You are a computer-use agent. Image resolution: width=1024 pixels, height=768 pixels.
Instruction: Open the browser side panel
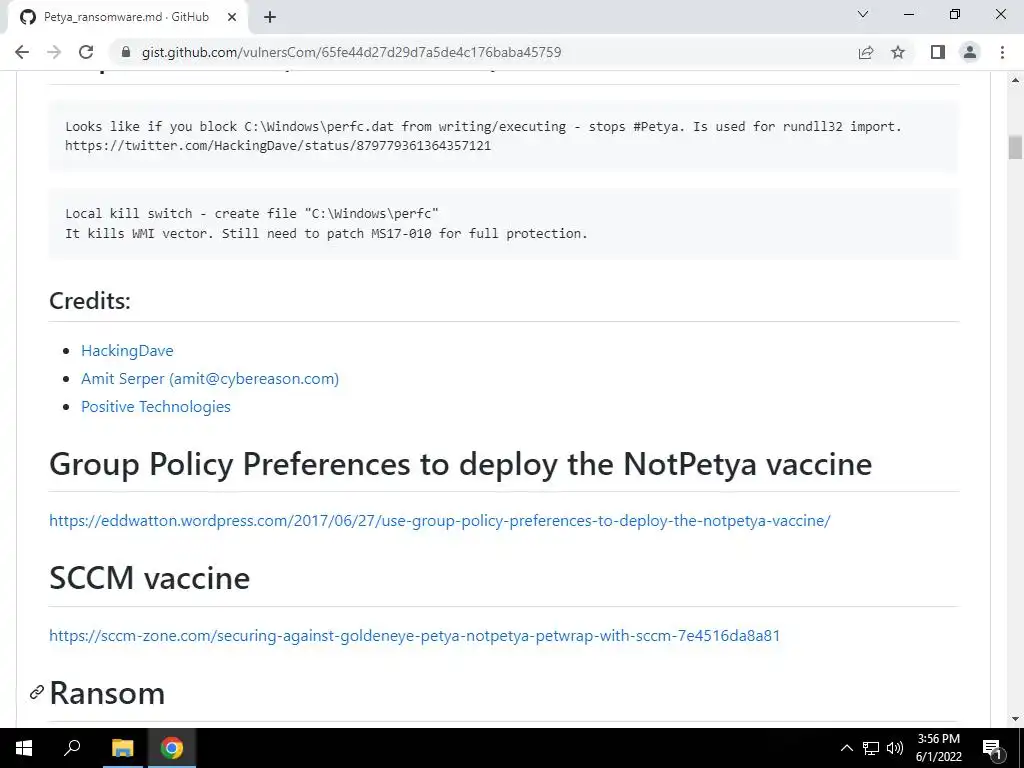937,52
